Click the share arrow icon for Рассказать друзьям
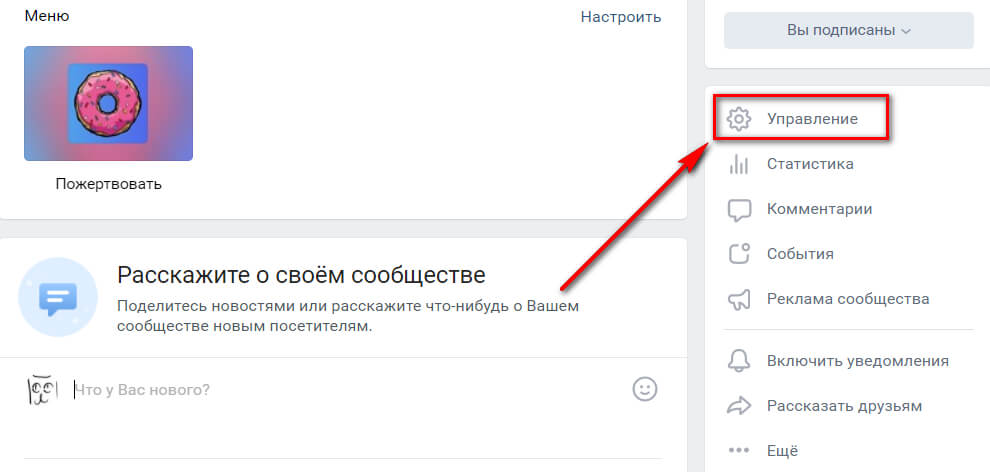 (x=739, y=406)
